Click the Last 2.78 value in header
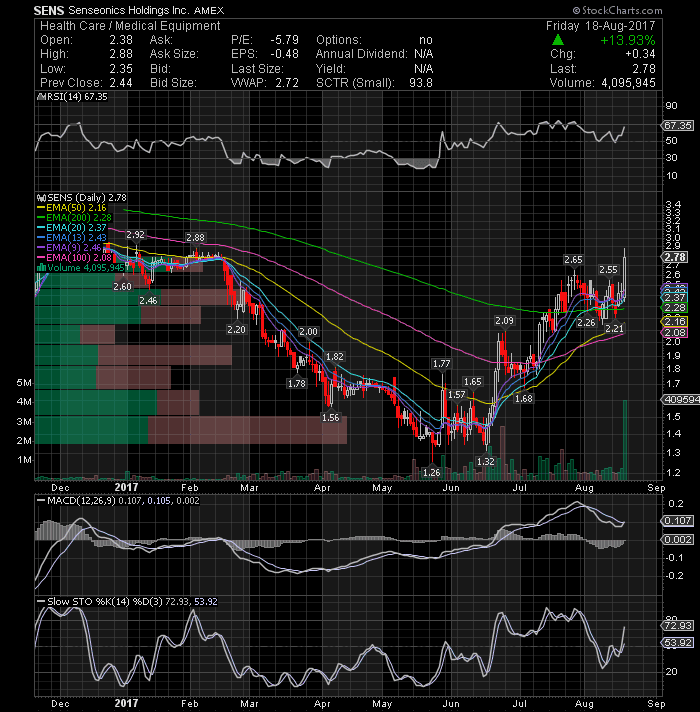Viewport: 700px width, 712px height. (x=644, y=69)
